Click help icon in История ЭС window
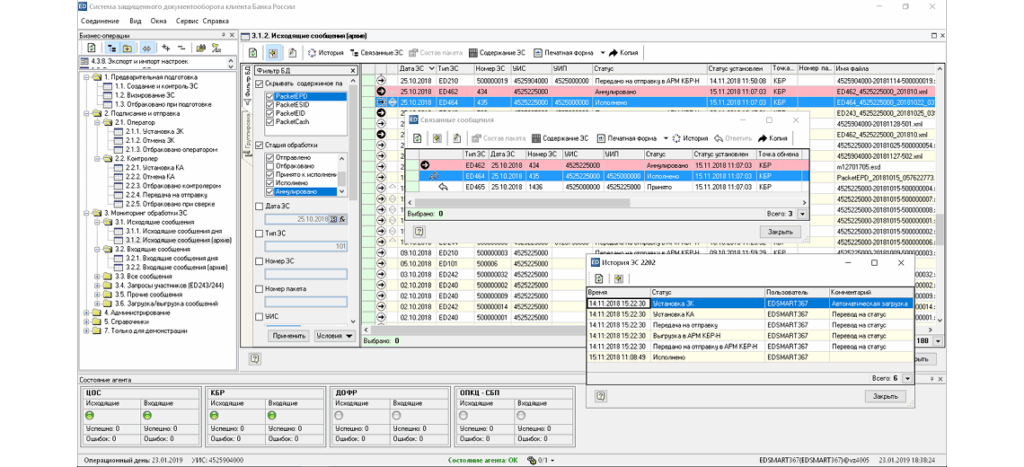This screenshot has width=1024, height=467. [x=600, y=396]
